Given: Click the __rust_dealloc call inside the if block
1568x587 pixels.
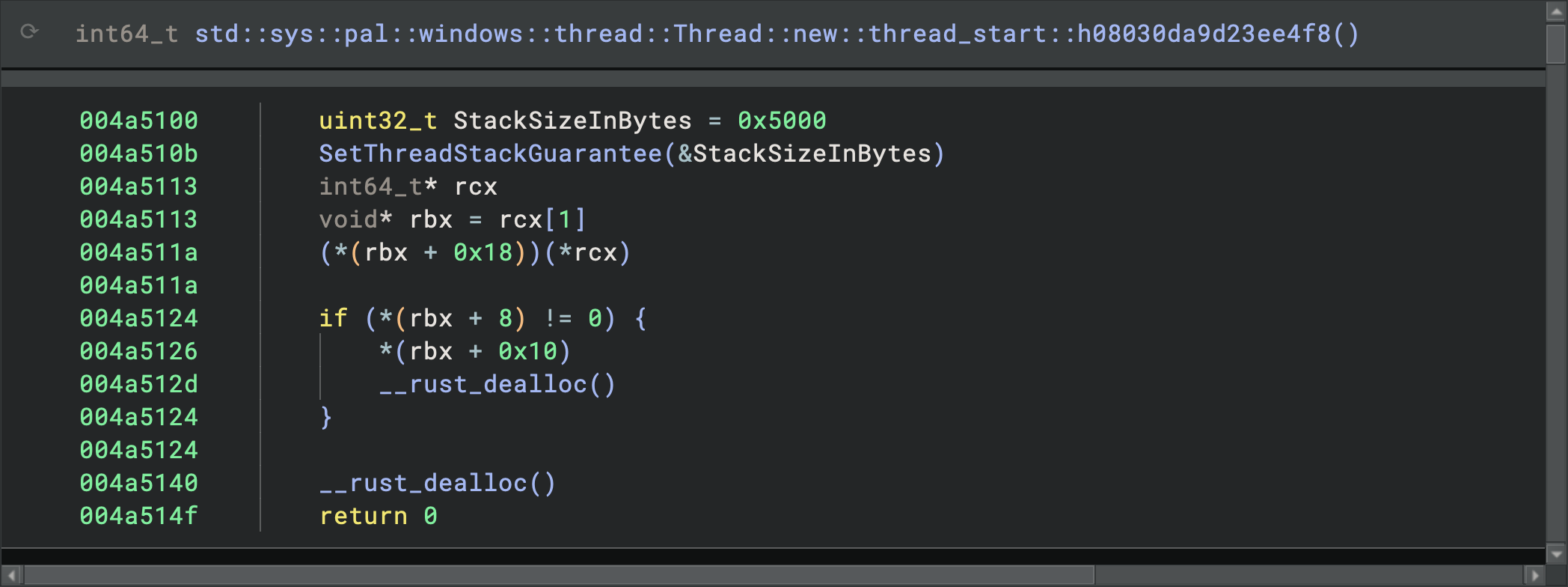Looking at the screenshot, I should click(x=497, y=384).
